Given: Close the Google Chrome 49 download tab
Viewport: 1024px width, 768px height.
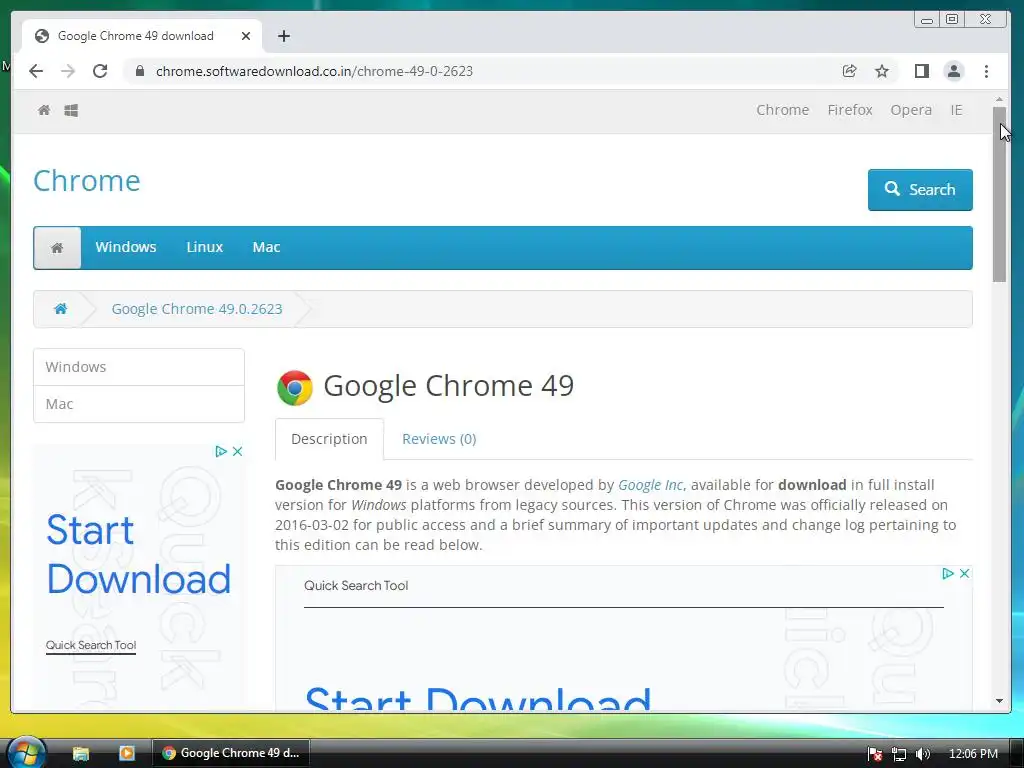Looking at the screenshot, I should pyautogui.click(x=246, y=36).
